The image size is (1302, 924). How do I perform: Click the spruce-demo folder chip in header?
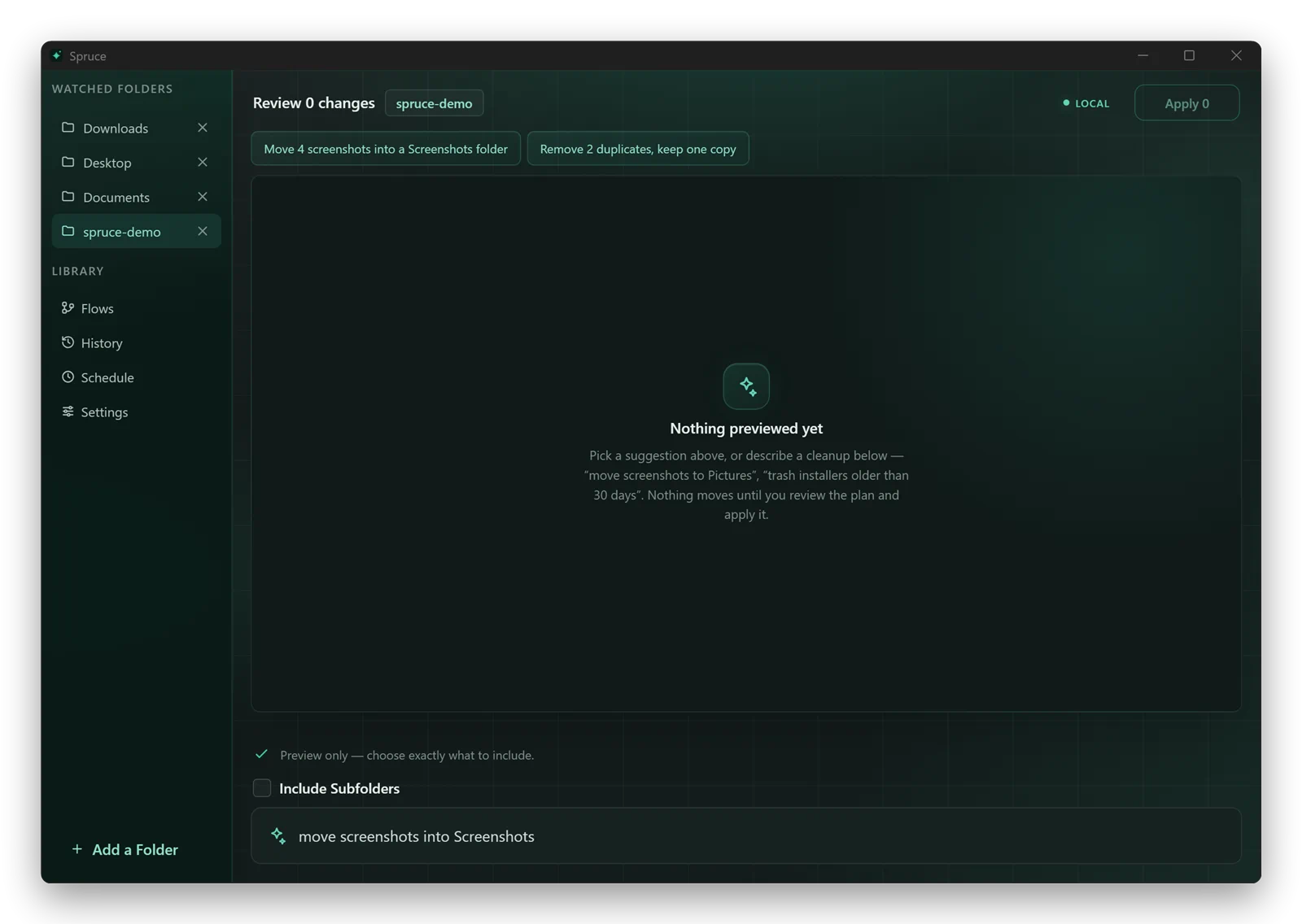(x=434, y=103)
